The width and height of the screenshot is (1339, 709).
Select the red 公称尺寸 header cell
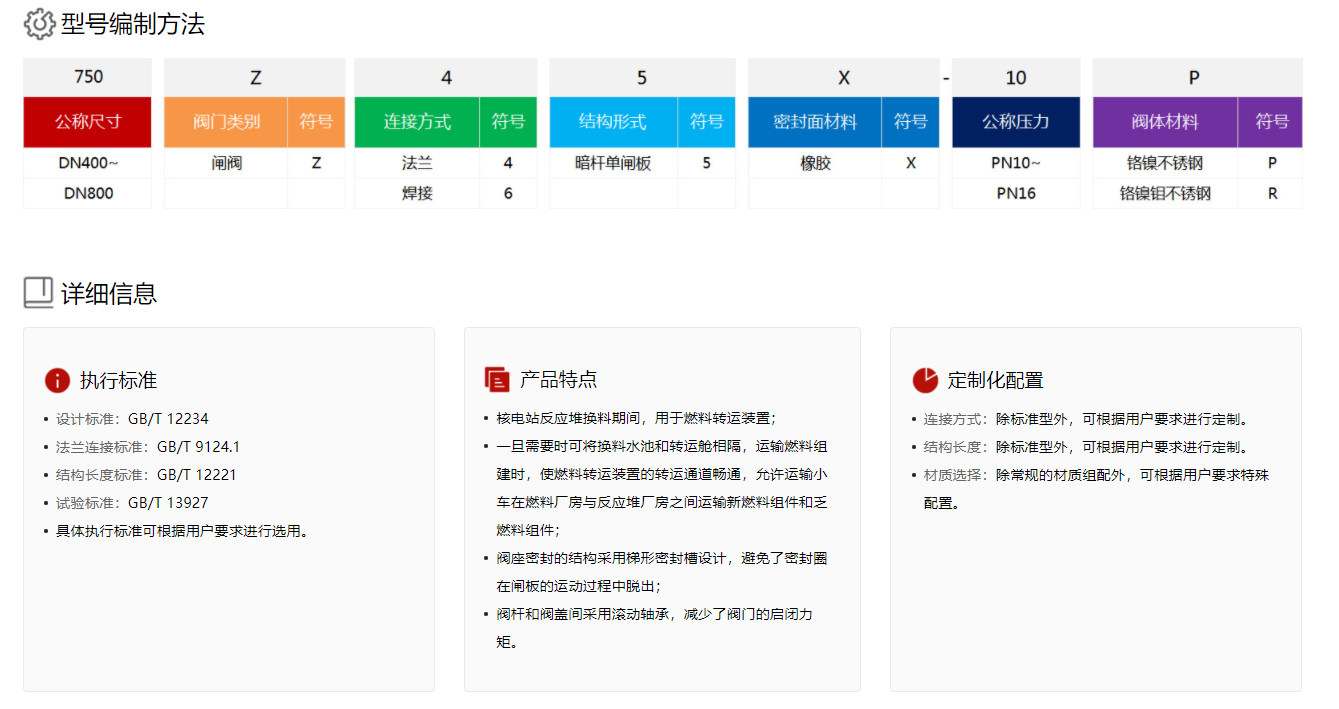87,121
